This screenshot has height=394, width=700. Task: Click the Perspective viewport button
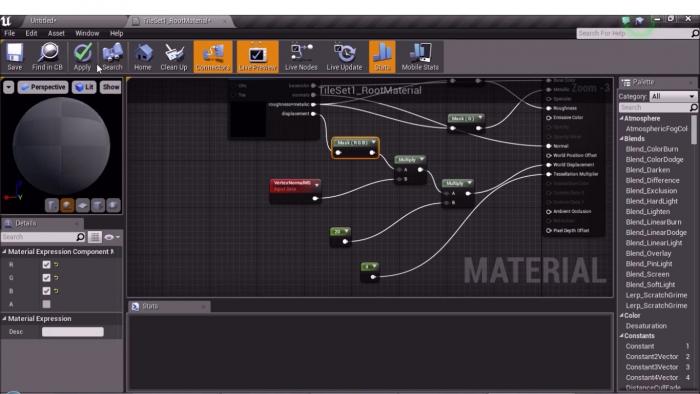43,87
